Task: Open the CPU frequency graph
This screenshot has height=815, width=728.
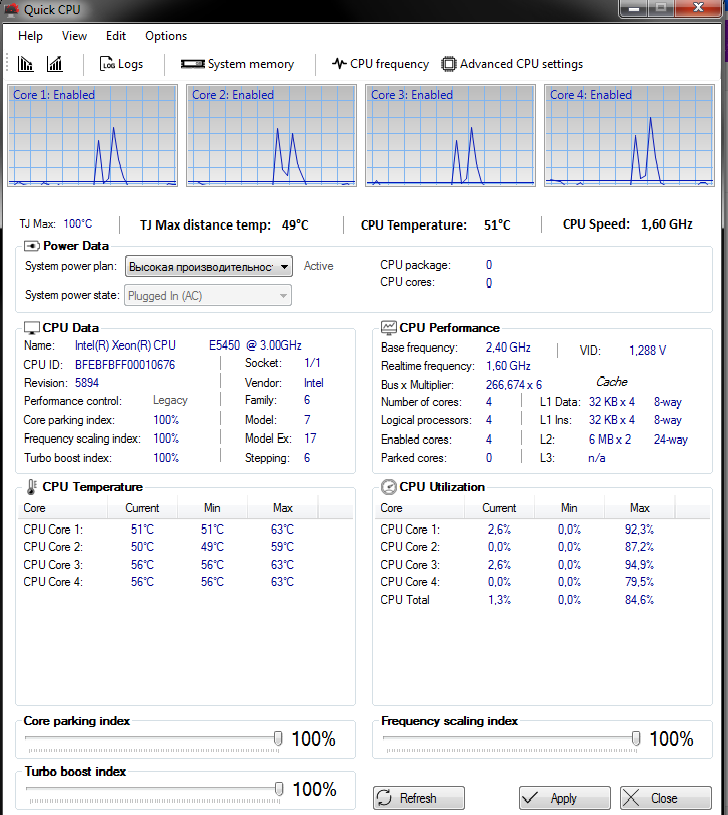Action: (x=380, y=64)
